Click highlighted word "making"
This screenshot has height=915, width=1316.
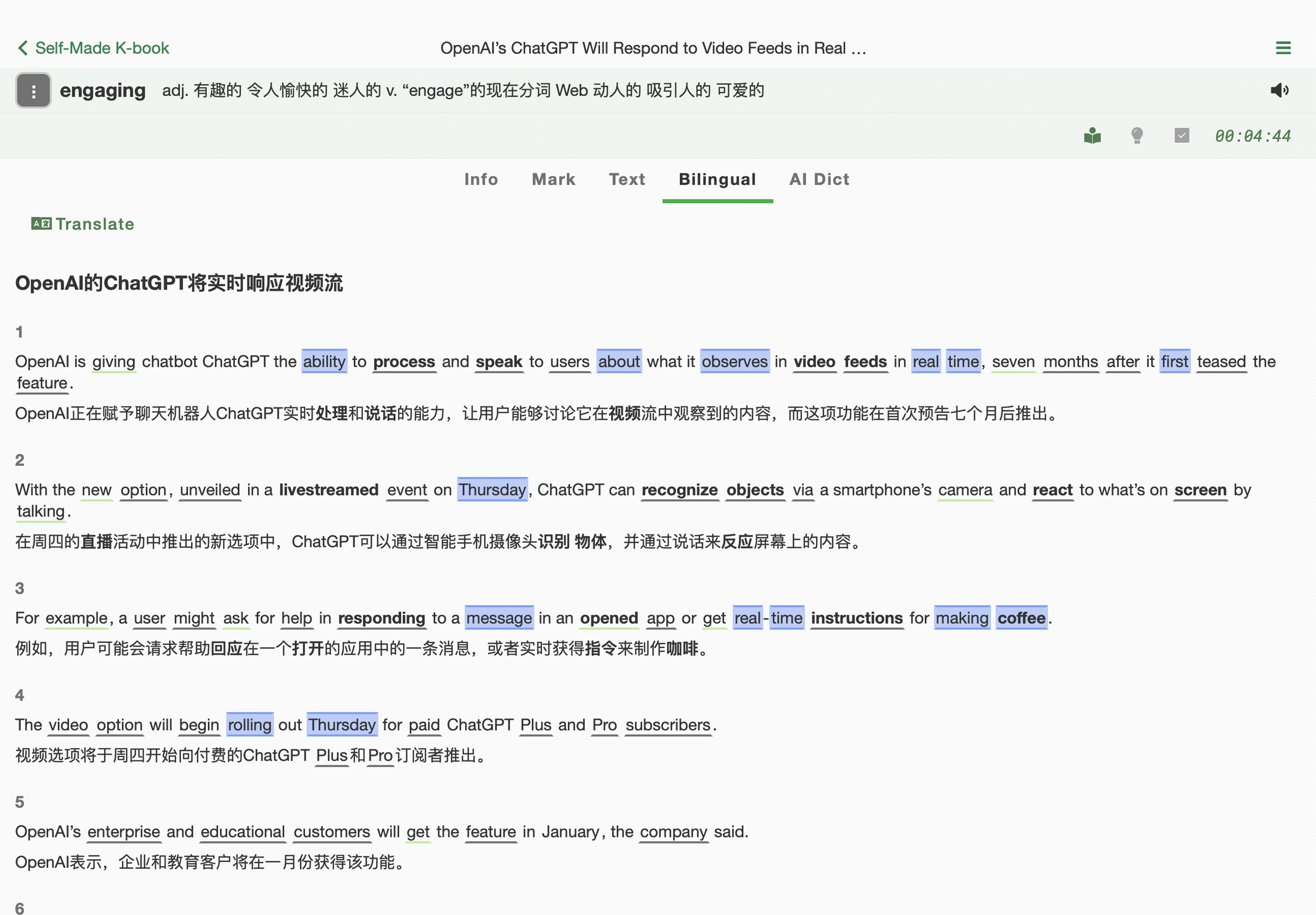coord(962,619)
